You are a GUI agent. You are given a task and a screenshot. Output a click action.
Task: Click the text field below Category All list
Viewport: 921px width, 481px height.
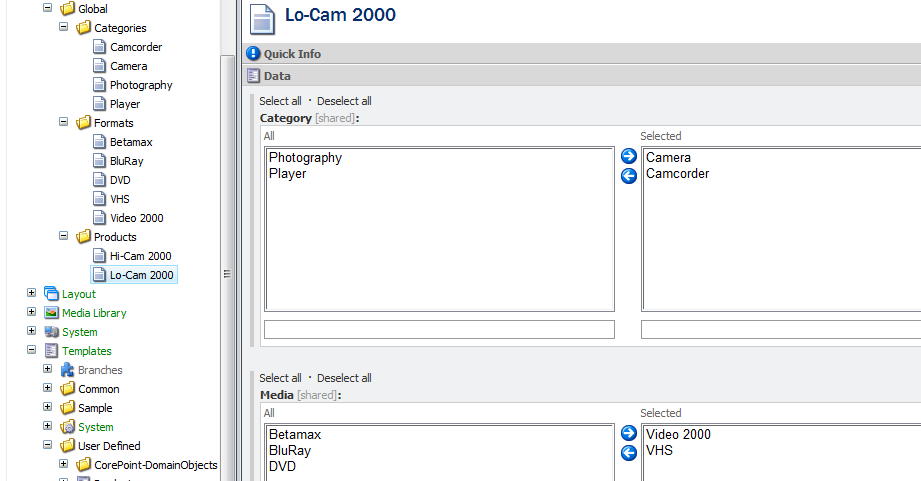[x=439, y=329]
